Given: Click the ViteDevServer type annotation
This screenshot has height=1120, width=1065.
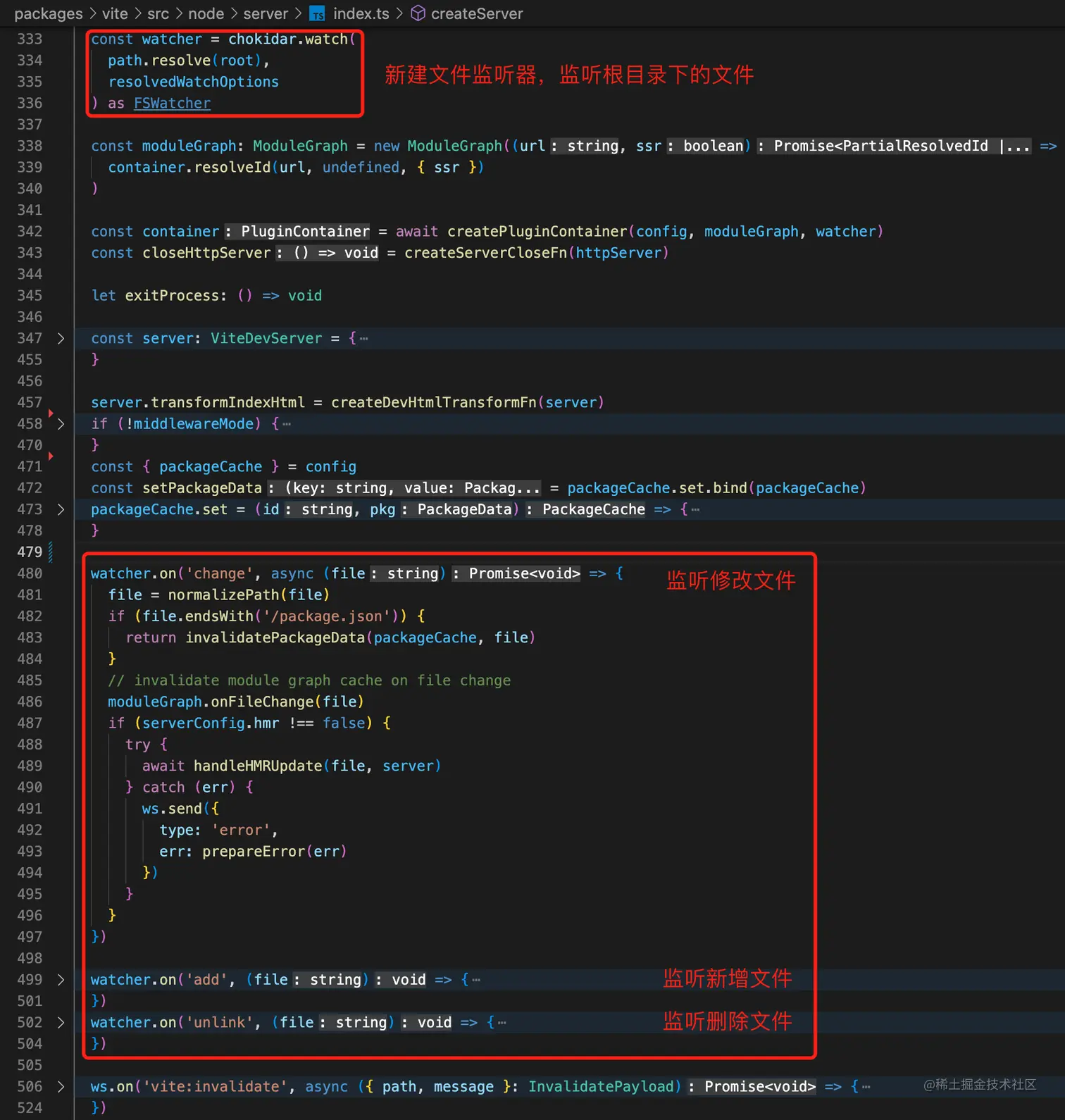Looking at the screenshot, I should click(266, 339).
